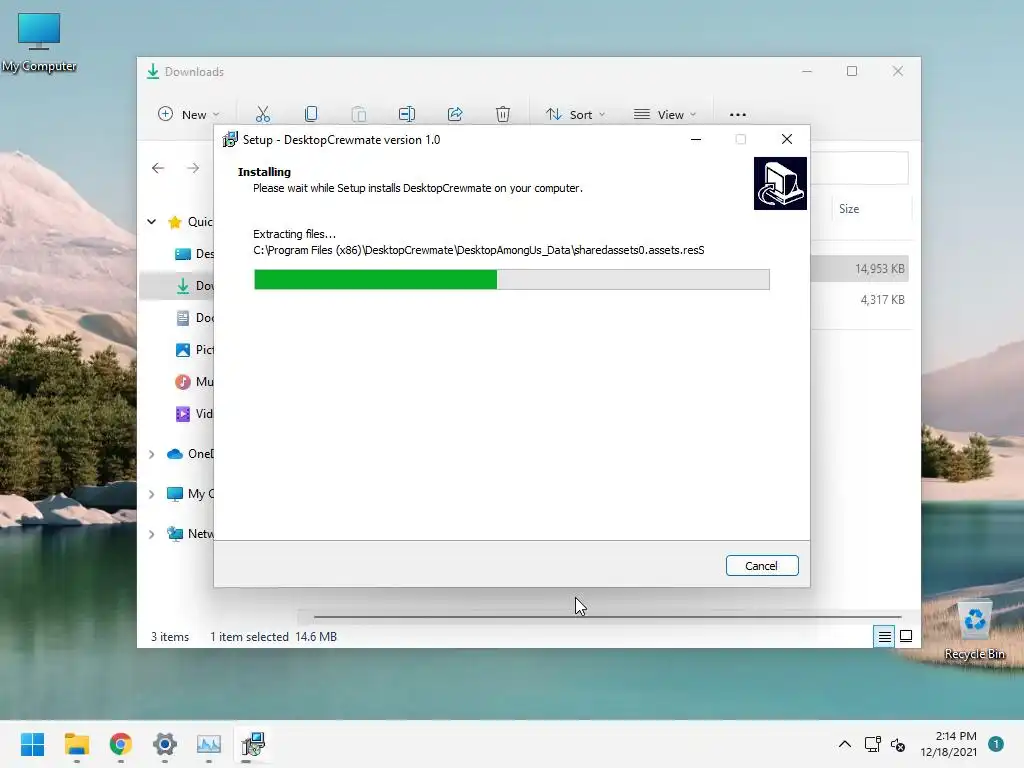The image size is (1024, 768).
Task: Expand the OneDrive tree node
Action: coord(152,454)
